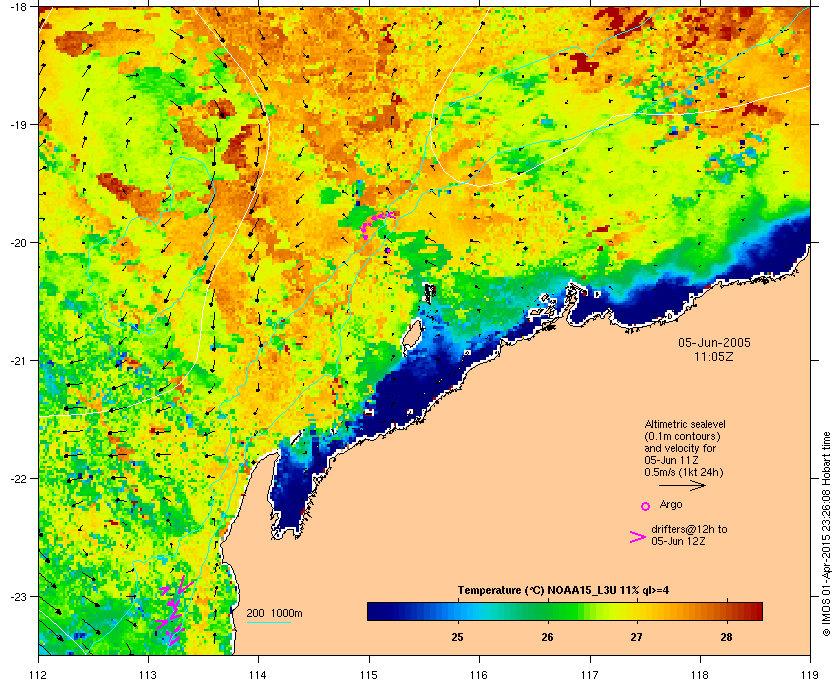
Task: Click color bar tick label 26
Action: coord(547,637)
